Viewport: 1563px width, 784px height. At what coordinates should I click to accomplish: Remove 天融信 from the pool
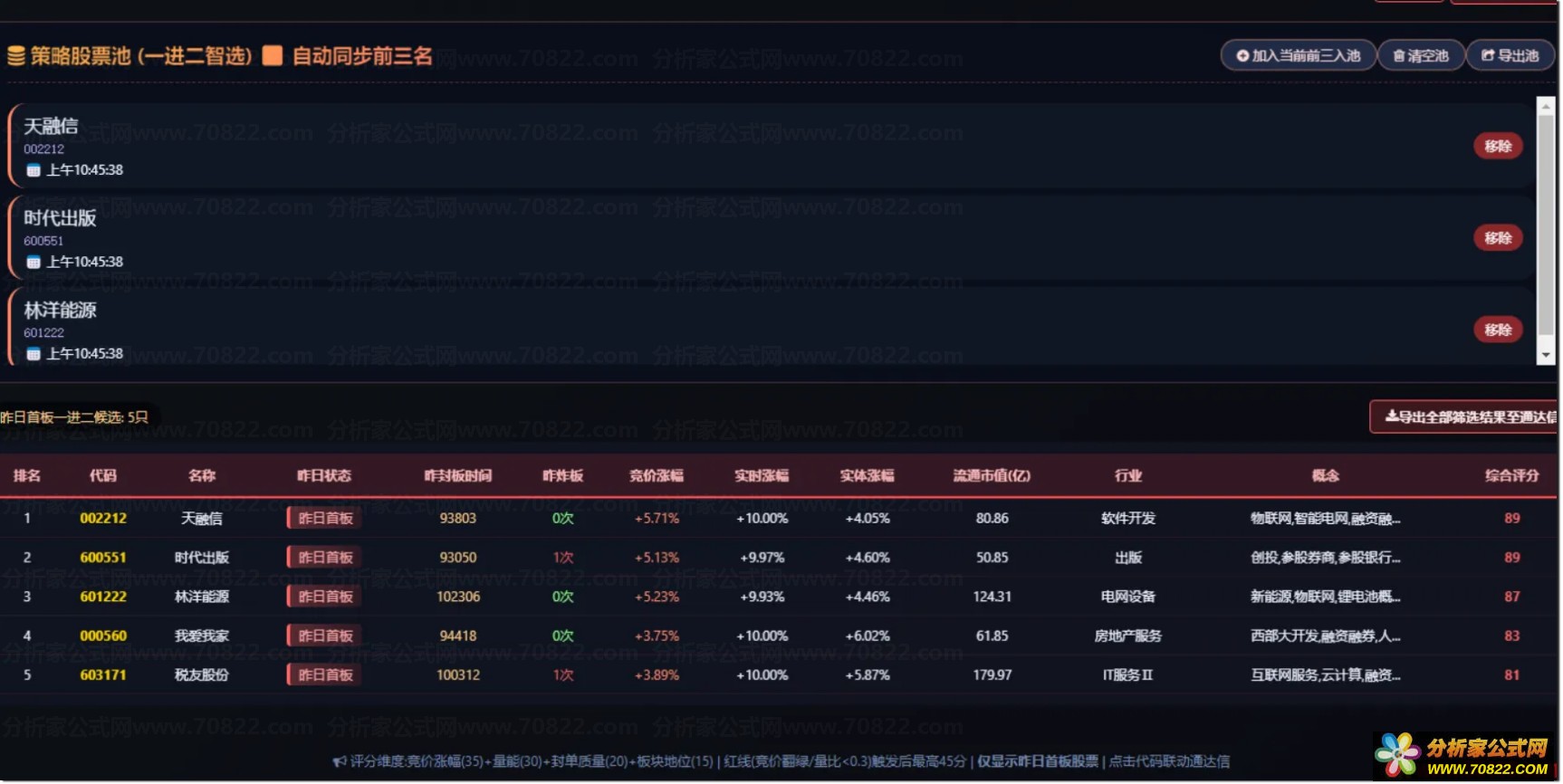pos(1498,146)
